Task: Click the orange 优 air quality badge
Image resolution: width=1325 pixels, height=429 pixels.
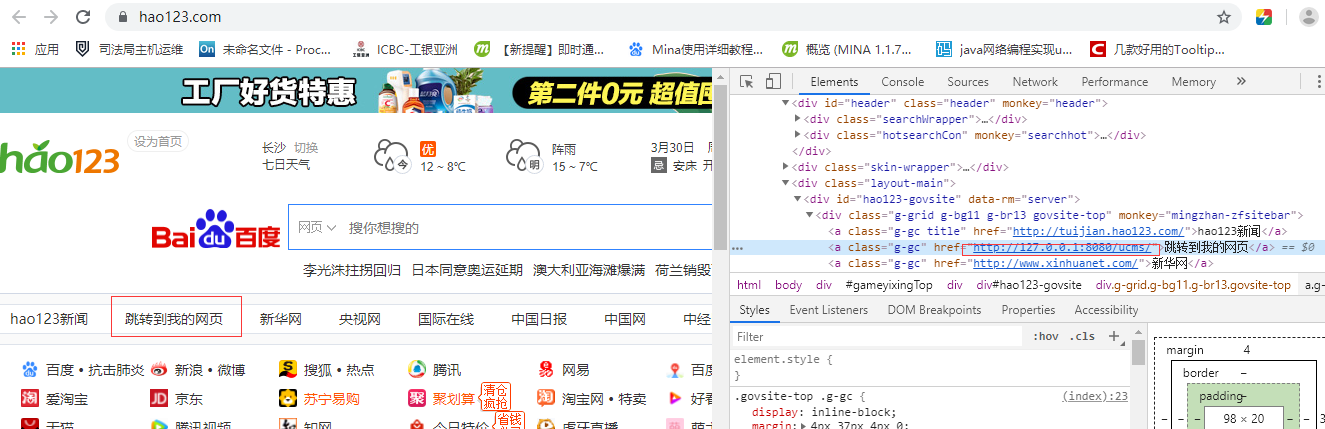Action: pos(428,148)
